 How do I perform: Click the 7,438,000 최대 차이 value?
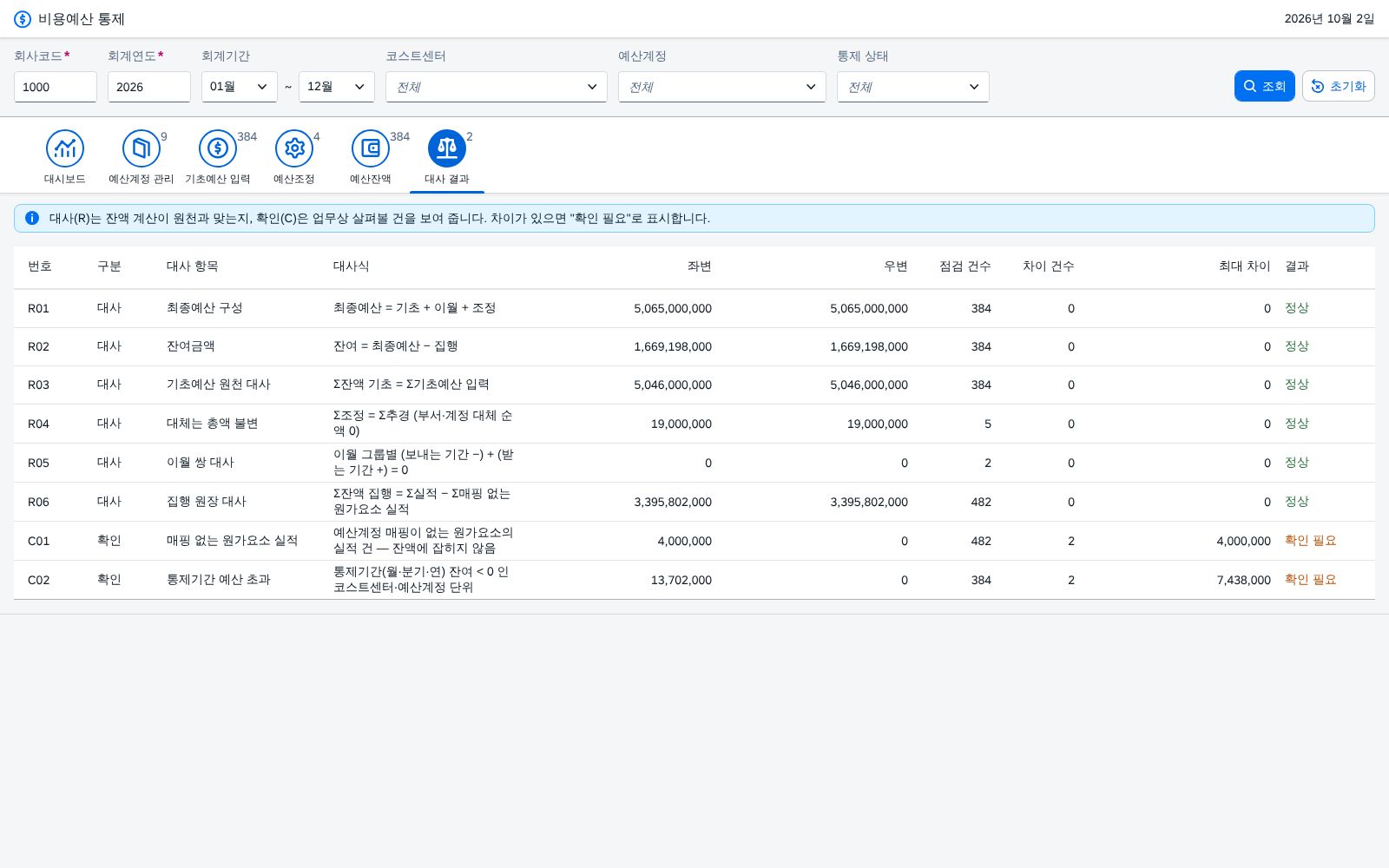(1244, 580)
